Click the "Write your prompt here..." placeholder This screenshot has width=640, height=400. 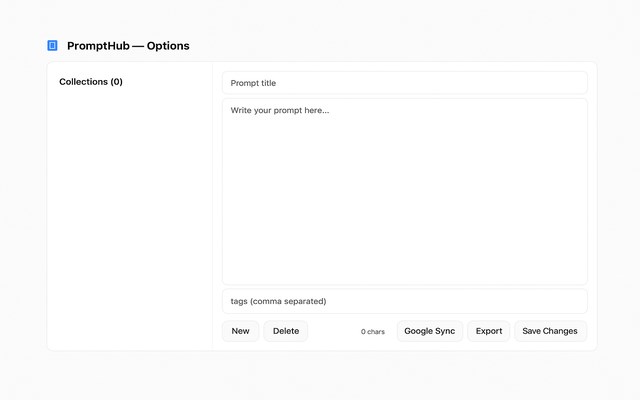coord(280,110)
